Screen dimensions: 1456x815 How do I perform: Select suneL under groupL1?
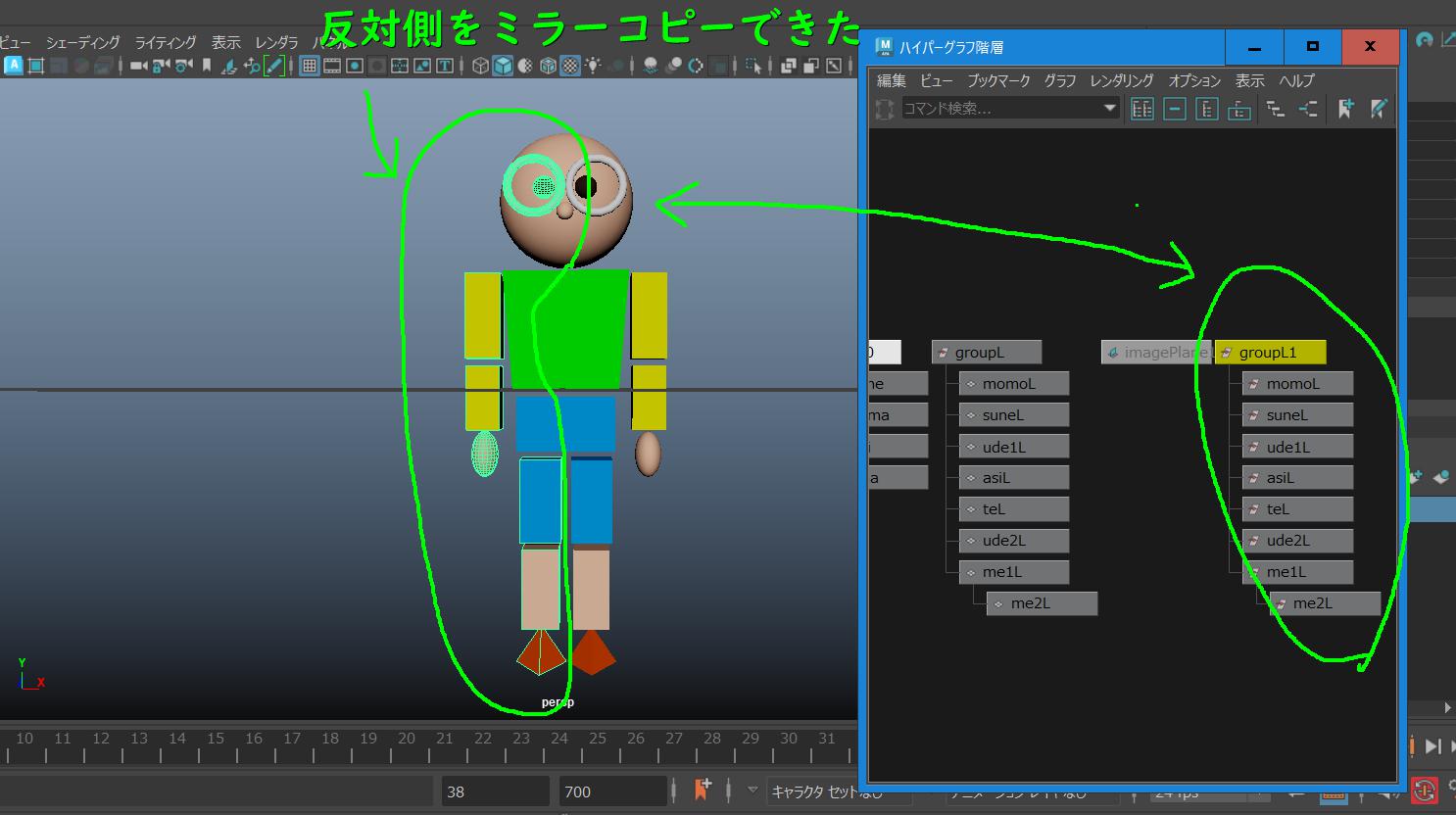pos(1298,415)
